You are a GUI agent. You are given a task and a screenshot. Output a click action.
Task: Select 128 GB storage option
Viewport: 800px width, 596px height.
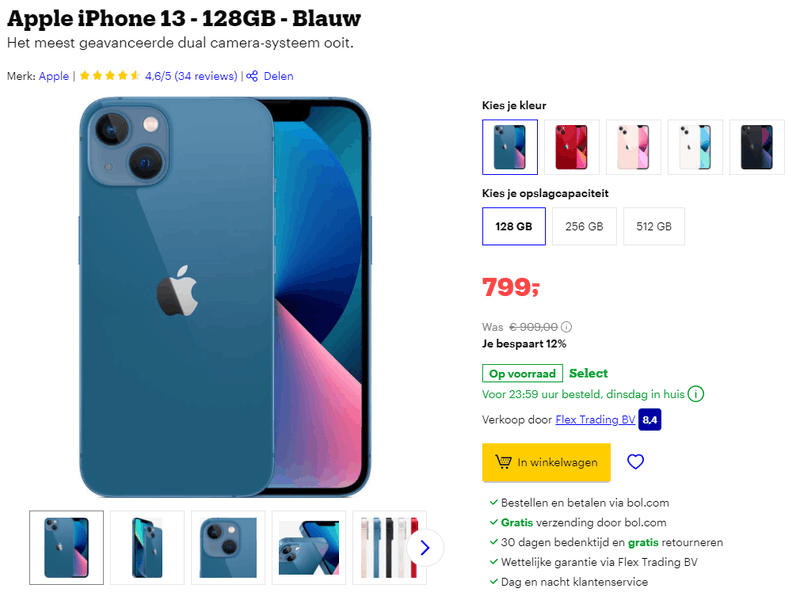(514, 226)
